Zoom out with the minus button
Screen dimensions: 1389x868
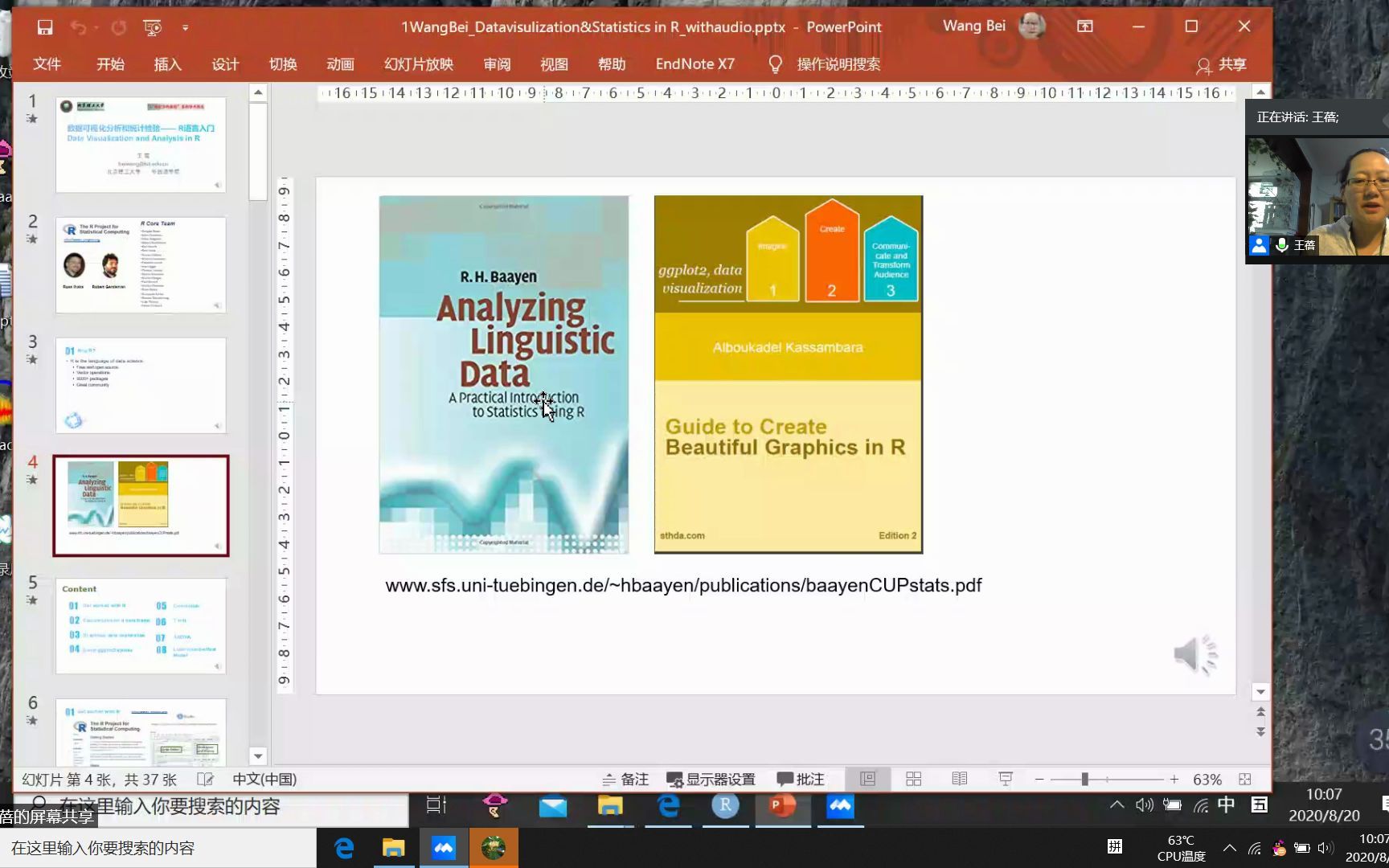pos(1039,779)
